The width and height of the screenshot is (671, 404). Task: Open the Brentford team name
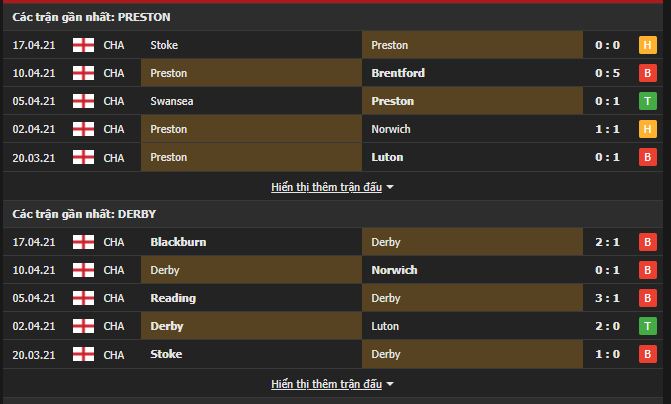pyautogui.click(x=398, y=73)
